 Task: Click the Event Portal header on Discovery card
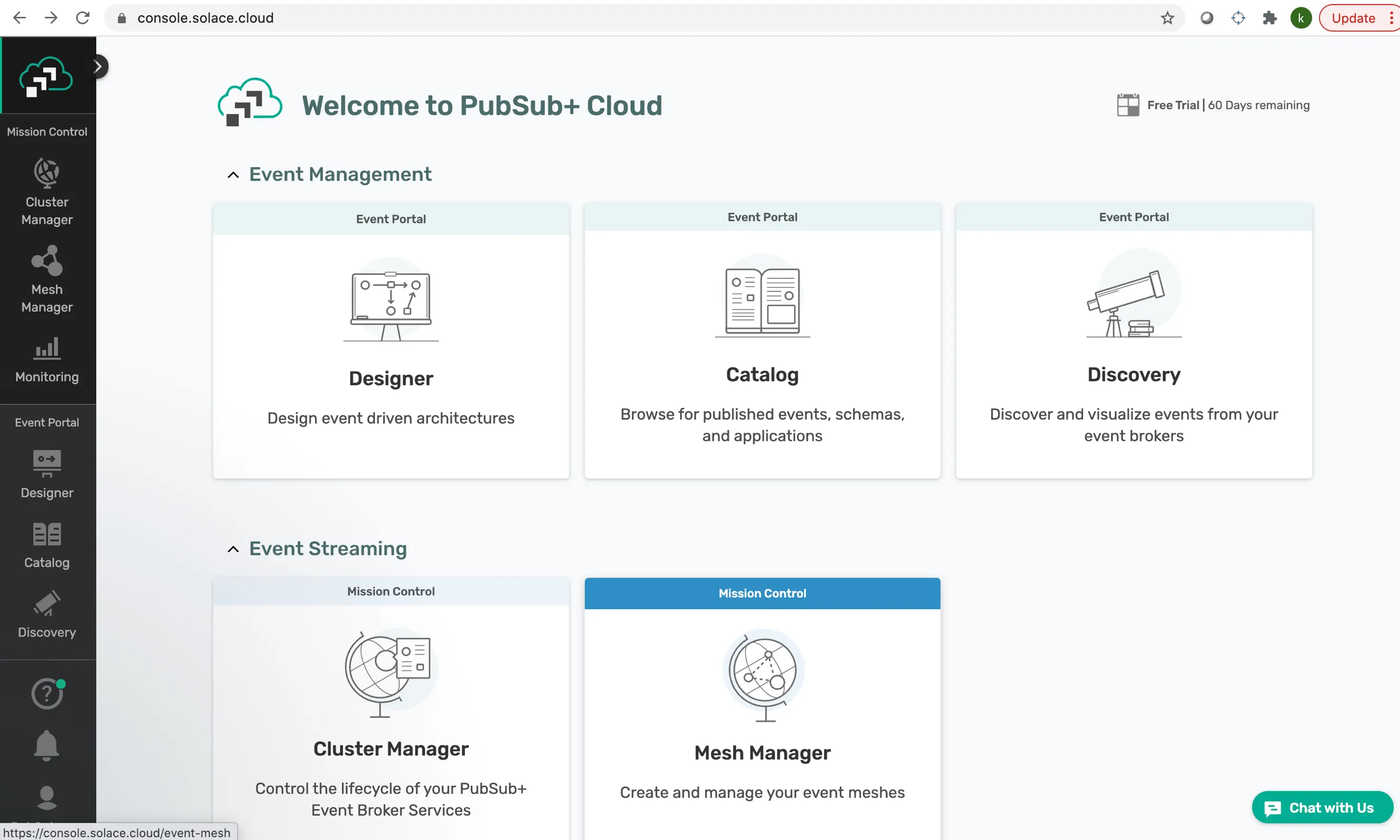pyautogui.click(x=1134, y=217)
